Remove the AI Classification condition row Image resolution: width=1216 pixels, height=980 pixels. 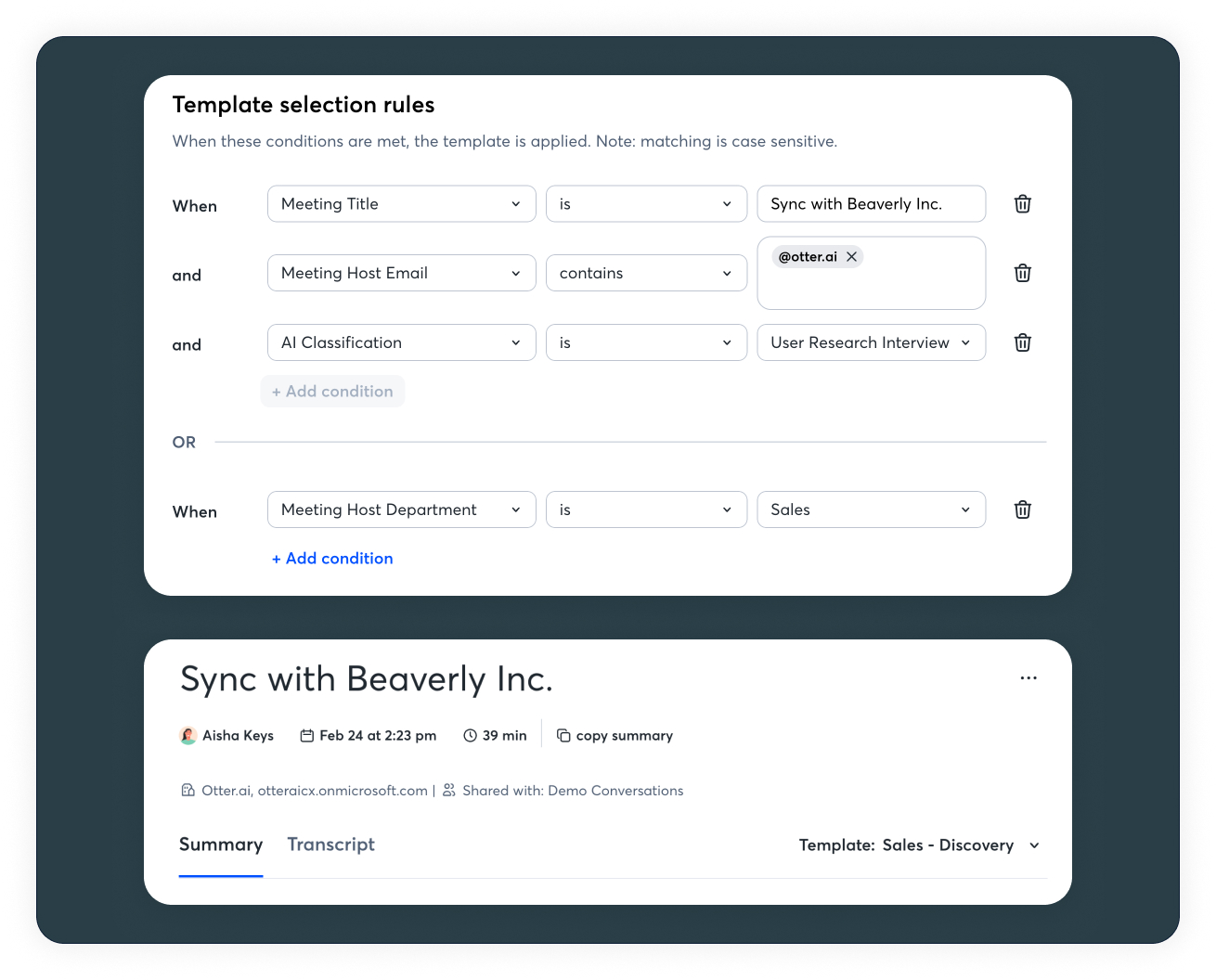click(1022, 342)
